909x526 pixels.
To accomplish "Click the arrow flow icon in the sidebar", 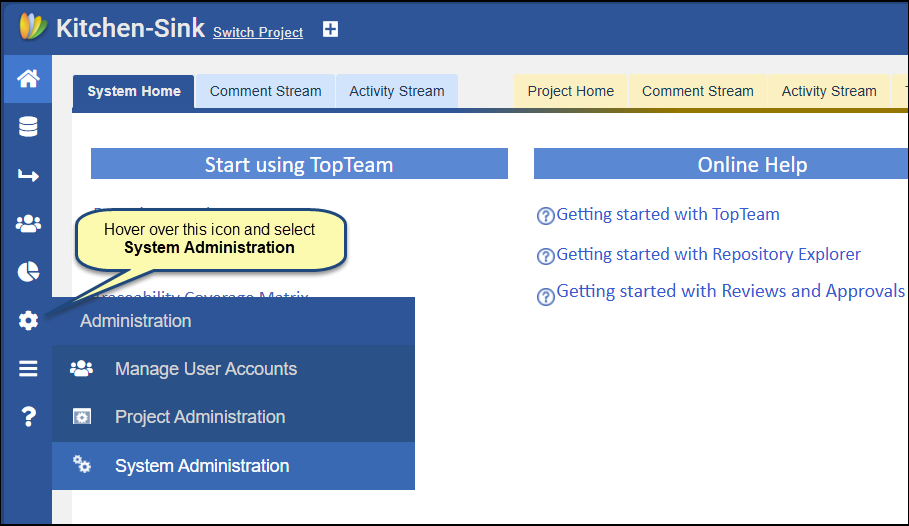I will point(28,175).
